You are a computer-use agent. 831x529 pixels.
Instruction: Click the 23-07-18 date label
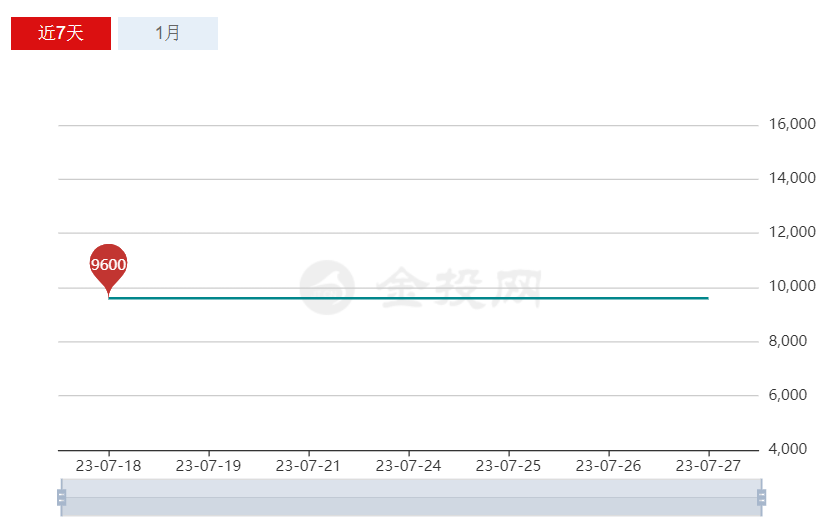pos(108,466)
